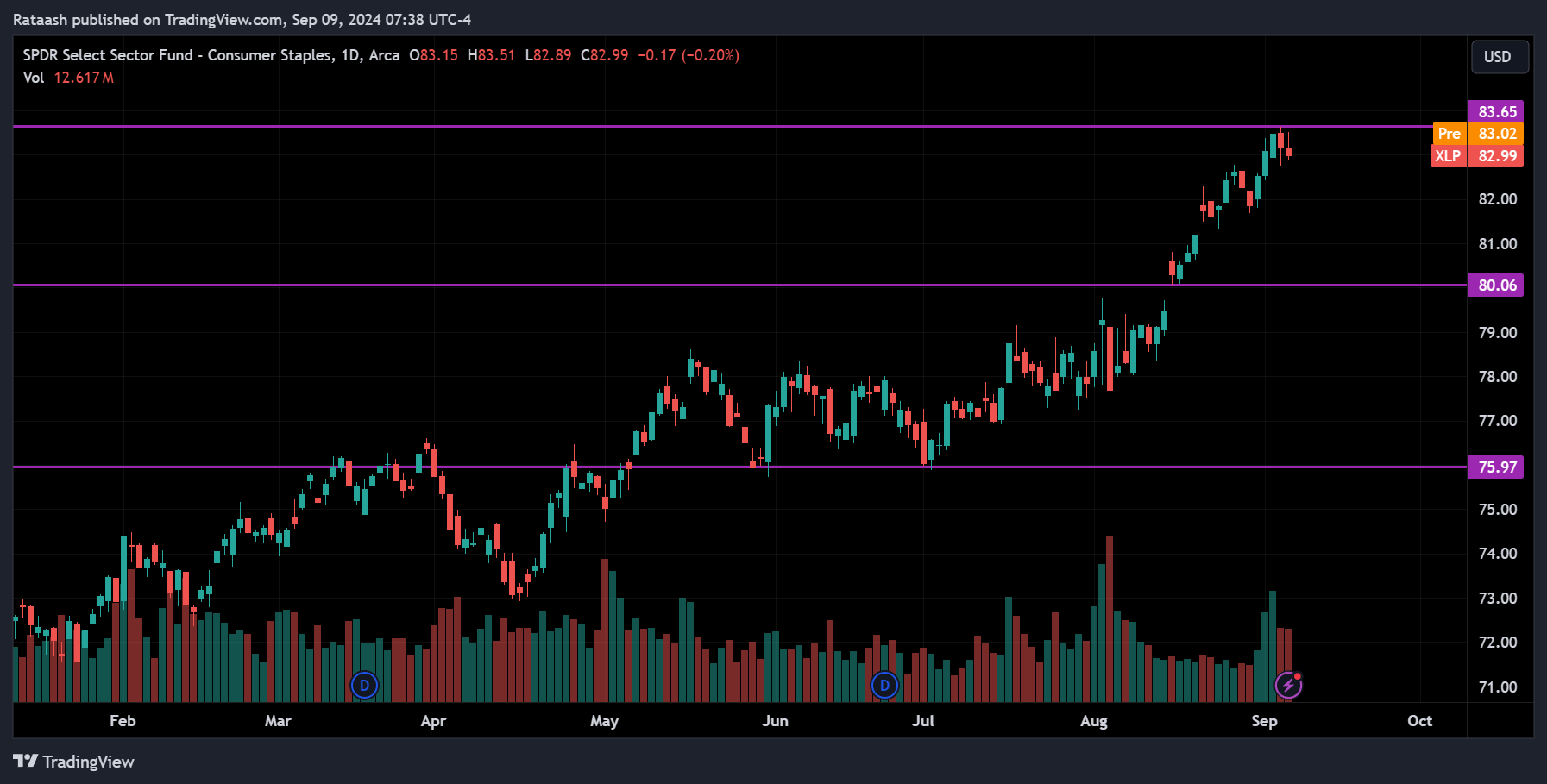
Task: Click the dividend D marker near July
Action: point(884,686)
